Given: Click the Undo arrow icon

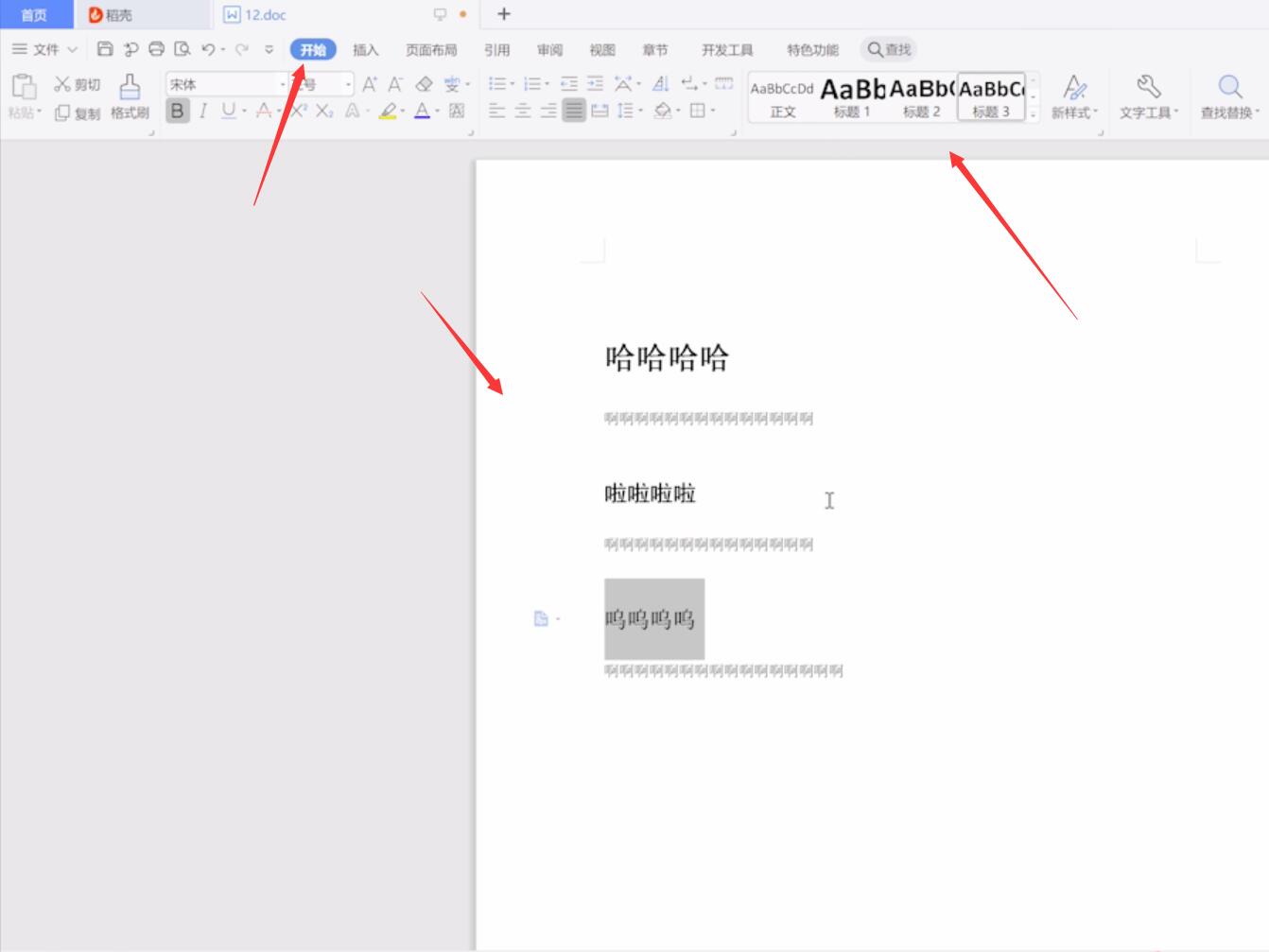Looking at the screenshot, I should point(208,49).
